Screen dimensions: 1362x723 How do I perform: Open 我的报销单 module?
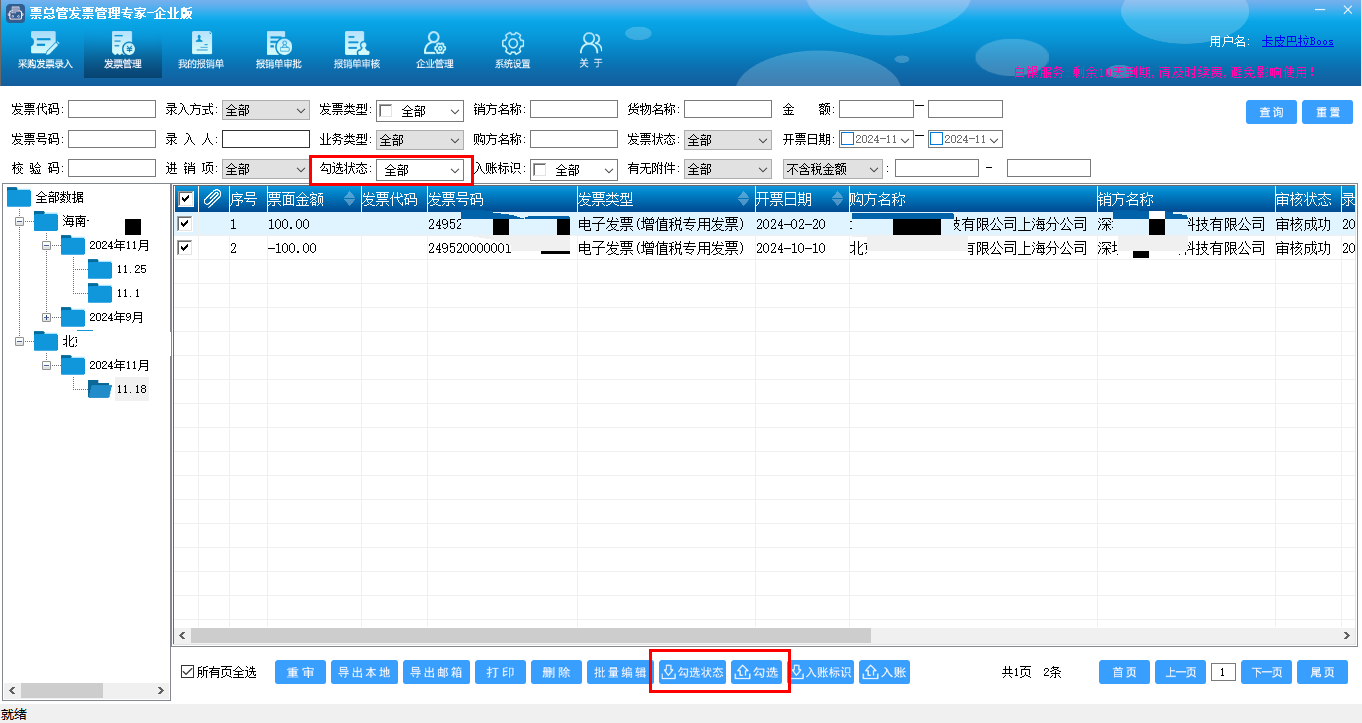coord(201,50)
